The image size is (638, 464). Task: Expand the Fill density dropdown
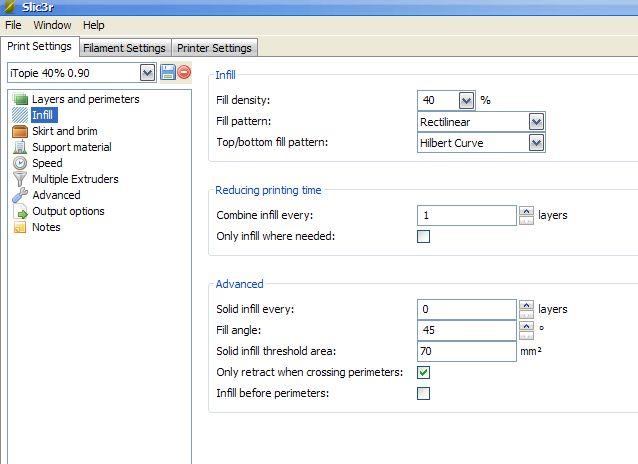tap(466, 100)
